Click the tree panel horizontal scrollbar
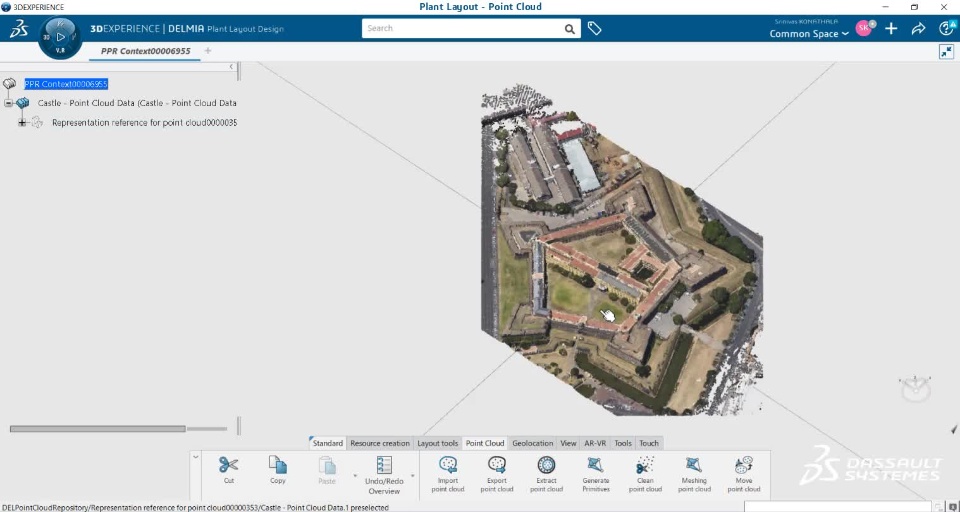This screenshot has width=960, height=512. (98, 429)
